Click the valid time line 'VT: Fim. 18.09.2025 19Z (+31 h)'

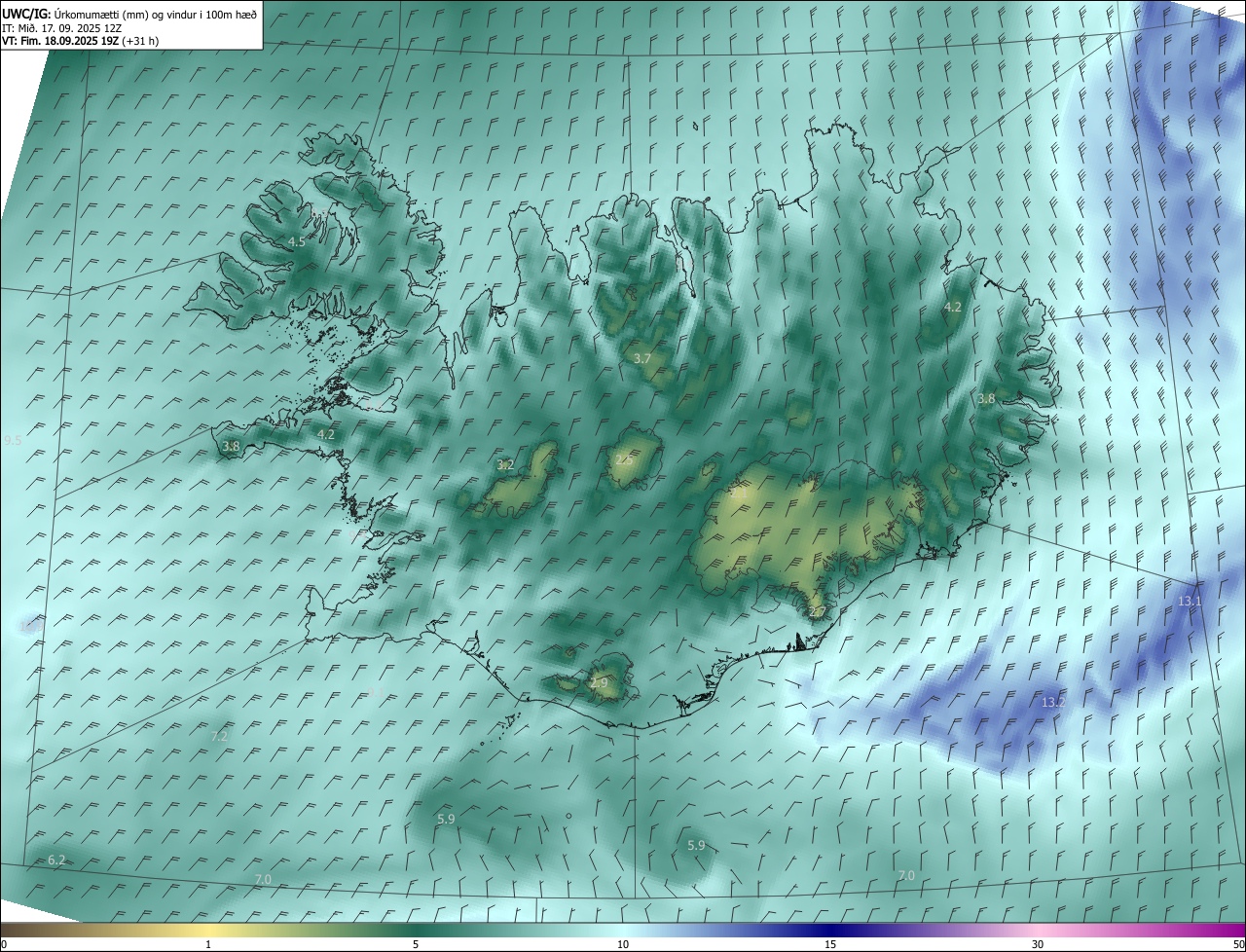[x=81, y=42]
